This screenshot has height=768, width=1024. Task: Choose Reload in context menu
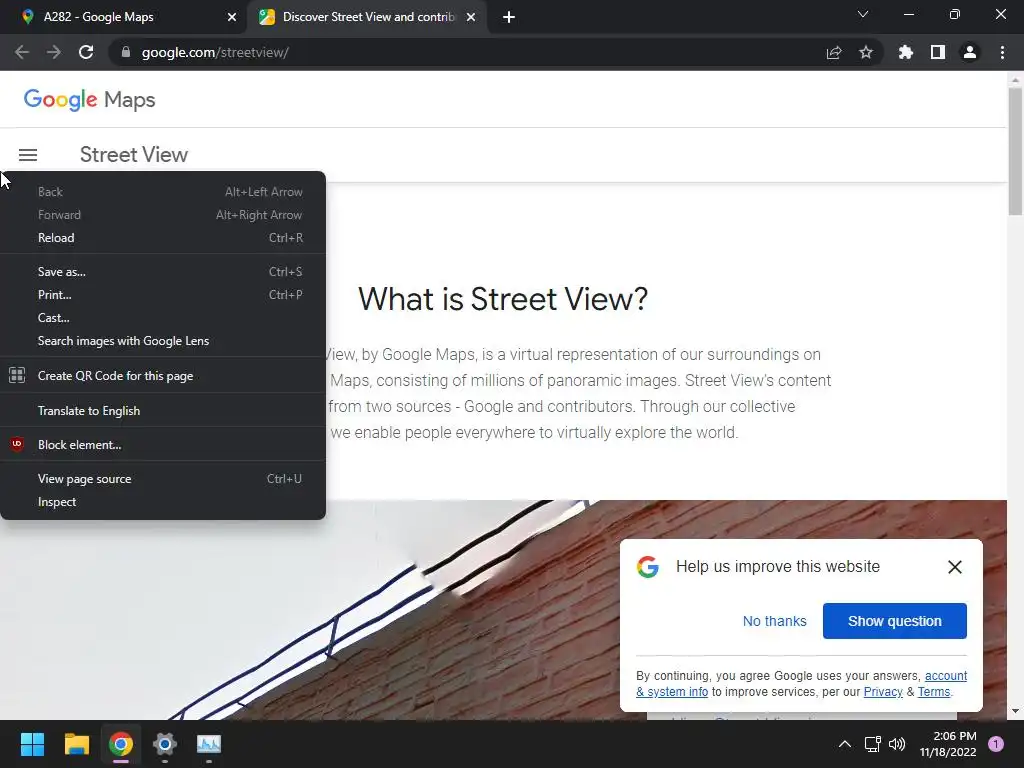point(163,238)
